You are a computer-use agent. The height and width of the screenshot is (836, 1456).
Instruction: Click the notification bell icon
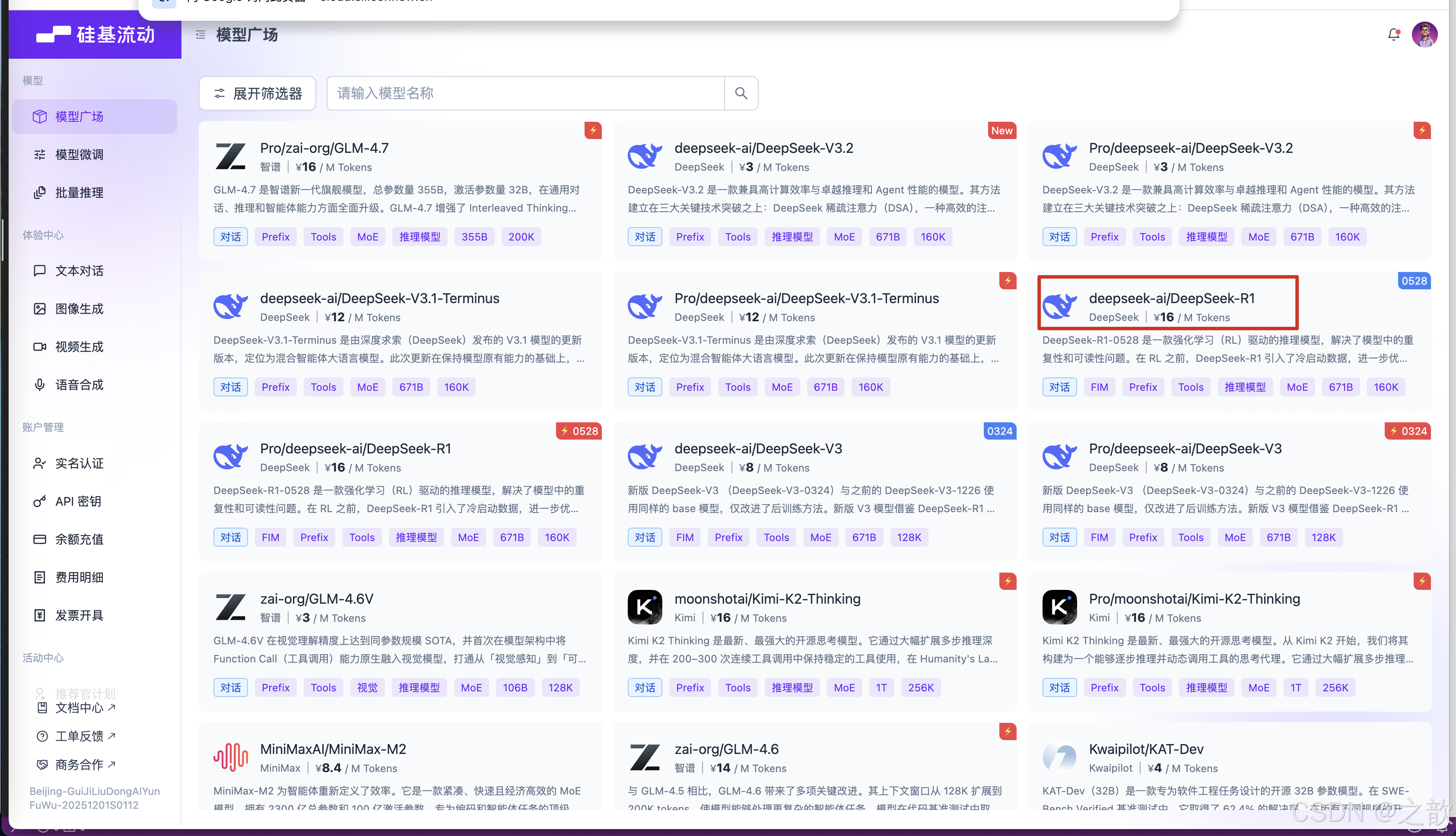(x=1393, y=35)
